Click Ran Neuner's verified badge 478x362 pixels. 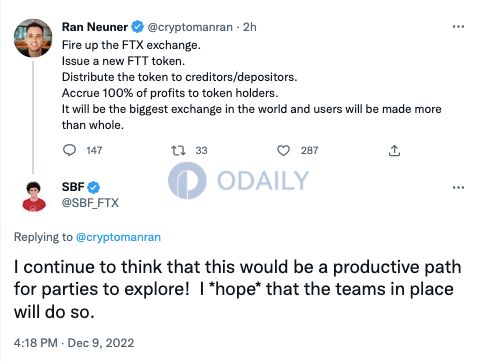(x=137, y=27)
